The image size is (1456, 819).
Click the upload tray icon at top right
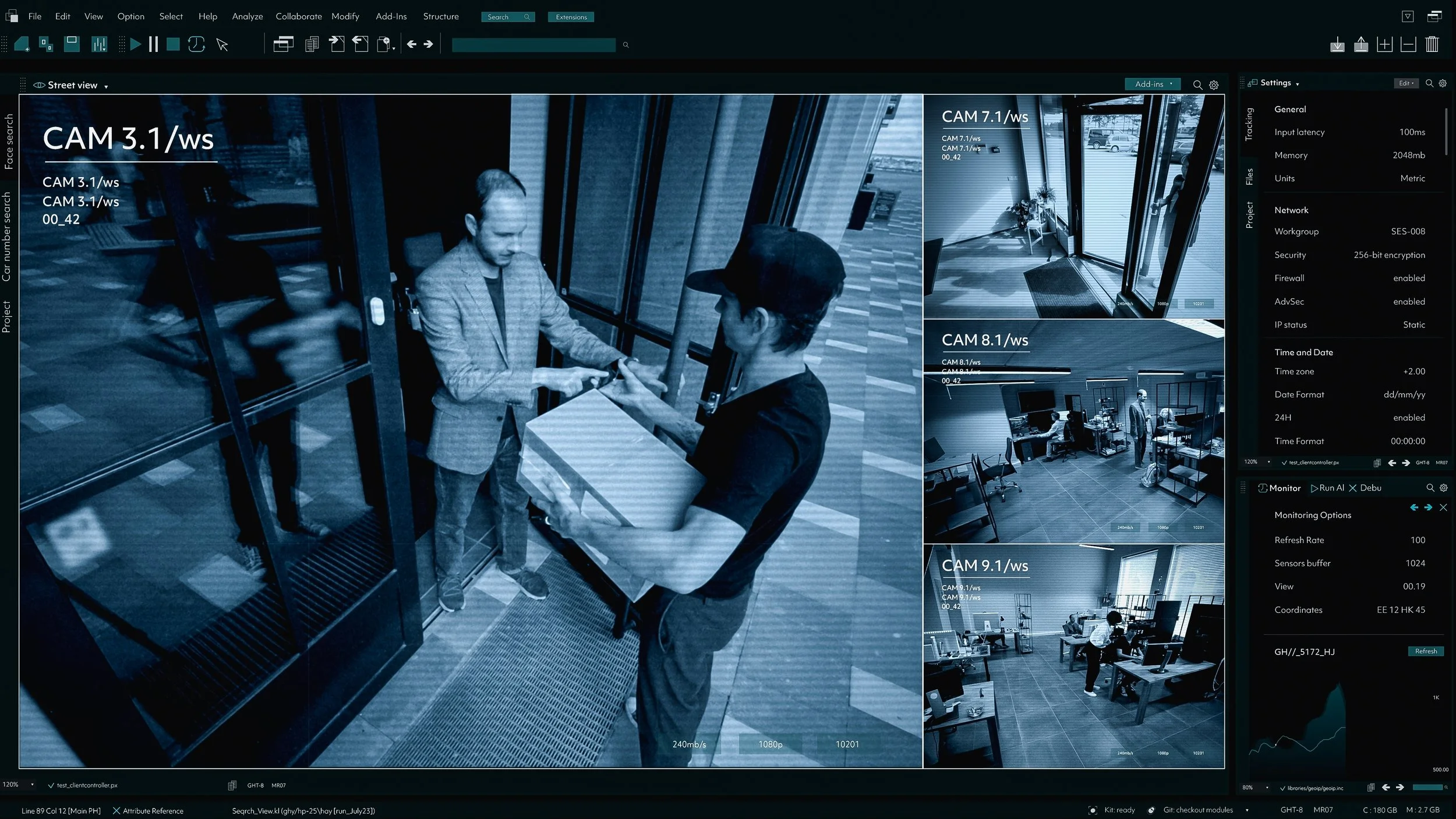[1361, 44]
